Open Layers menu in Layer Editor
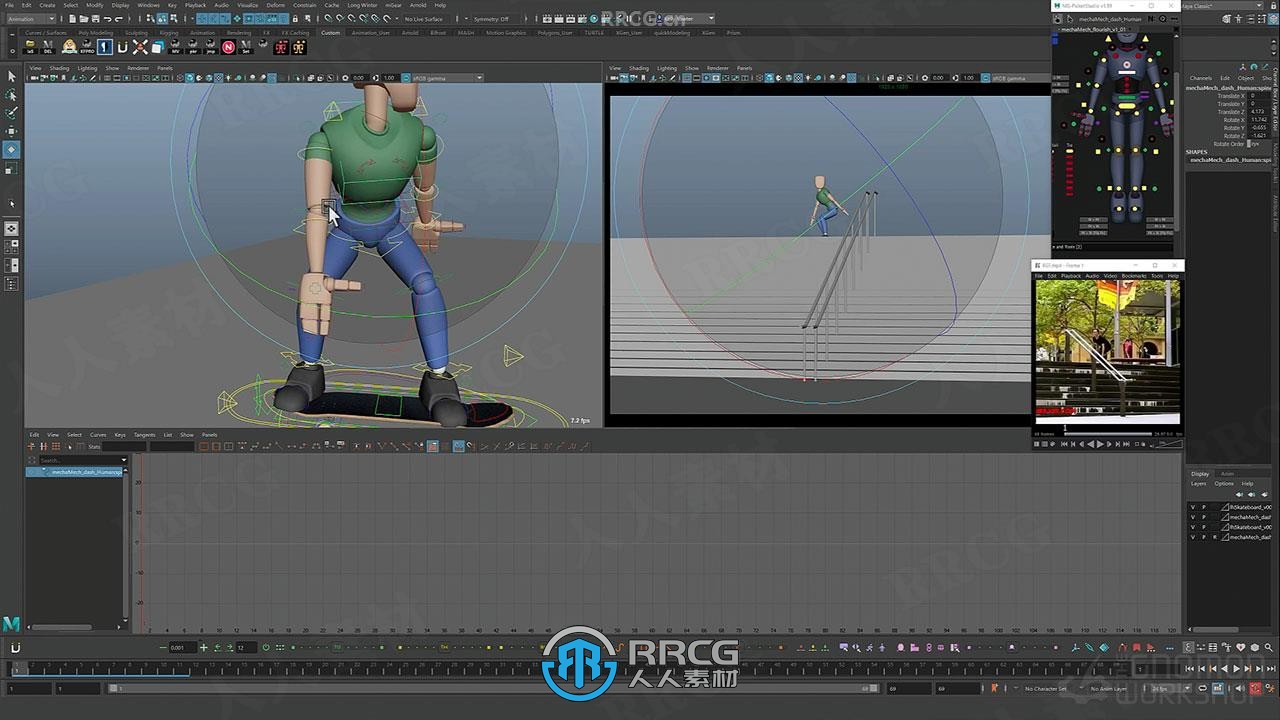This screenshot has height=720, width=1280. point(1198,483)
